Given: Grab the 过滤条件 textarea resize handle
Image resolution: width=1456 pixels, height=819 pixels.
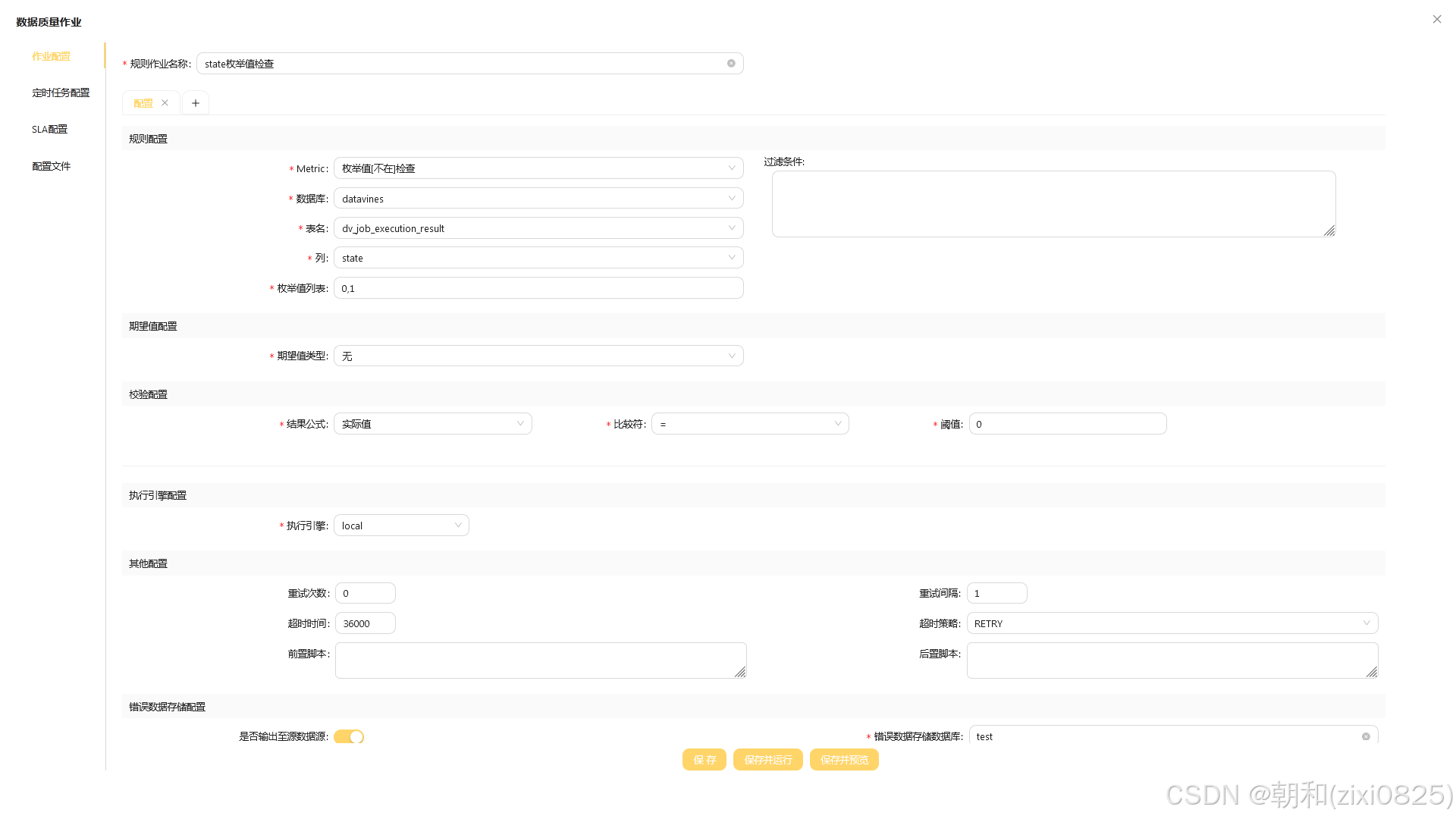Looking at the screenshot, I should [1329, 231].
